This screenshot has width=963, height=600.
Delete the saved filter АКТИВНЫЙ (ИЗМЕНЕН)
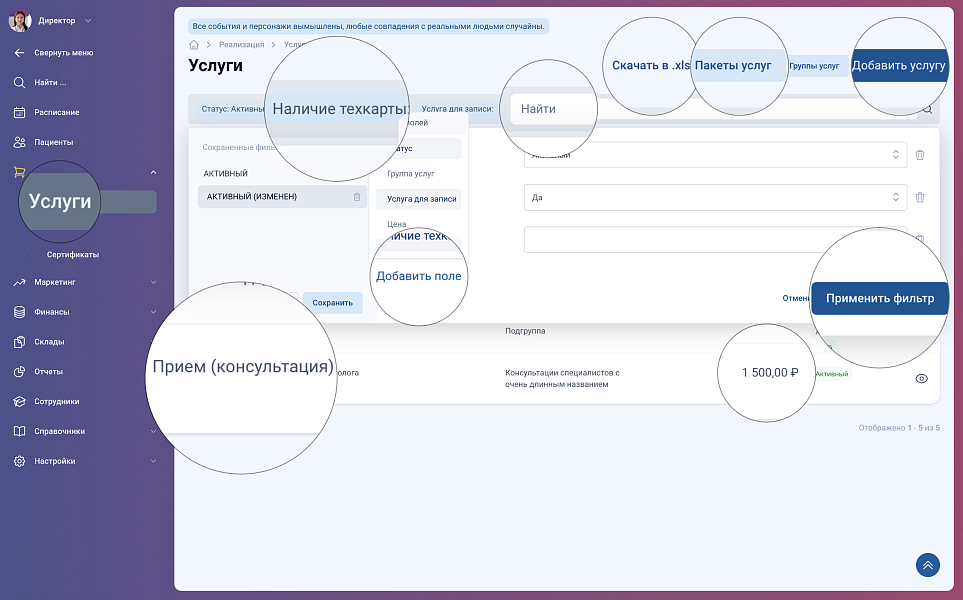coord(357,197)
